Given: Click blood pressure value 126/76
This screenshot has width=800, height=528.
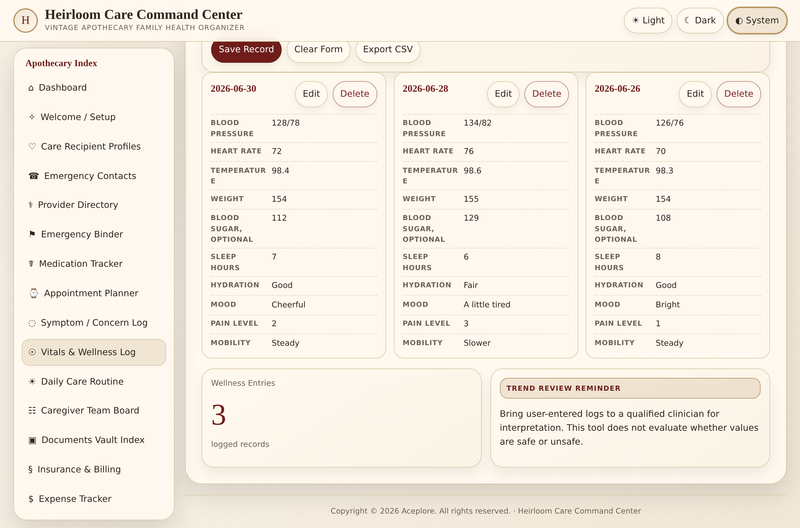Looking at the screenshot, I should pos(669,123).
